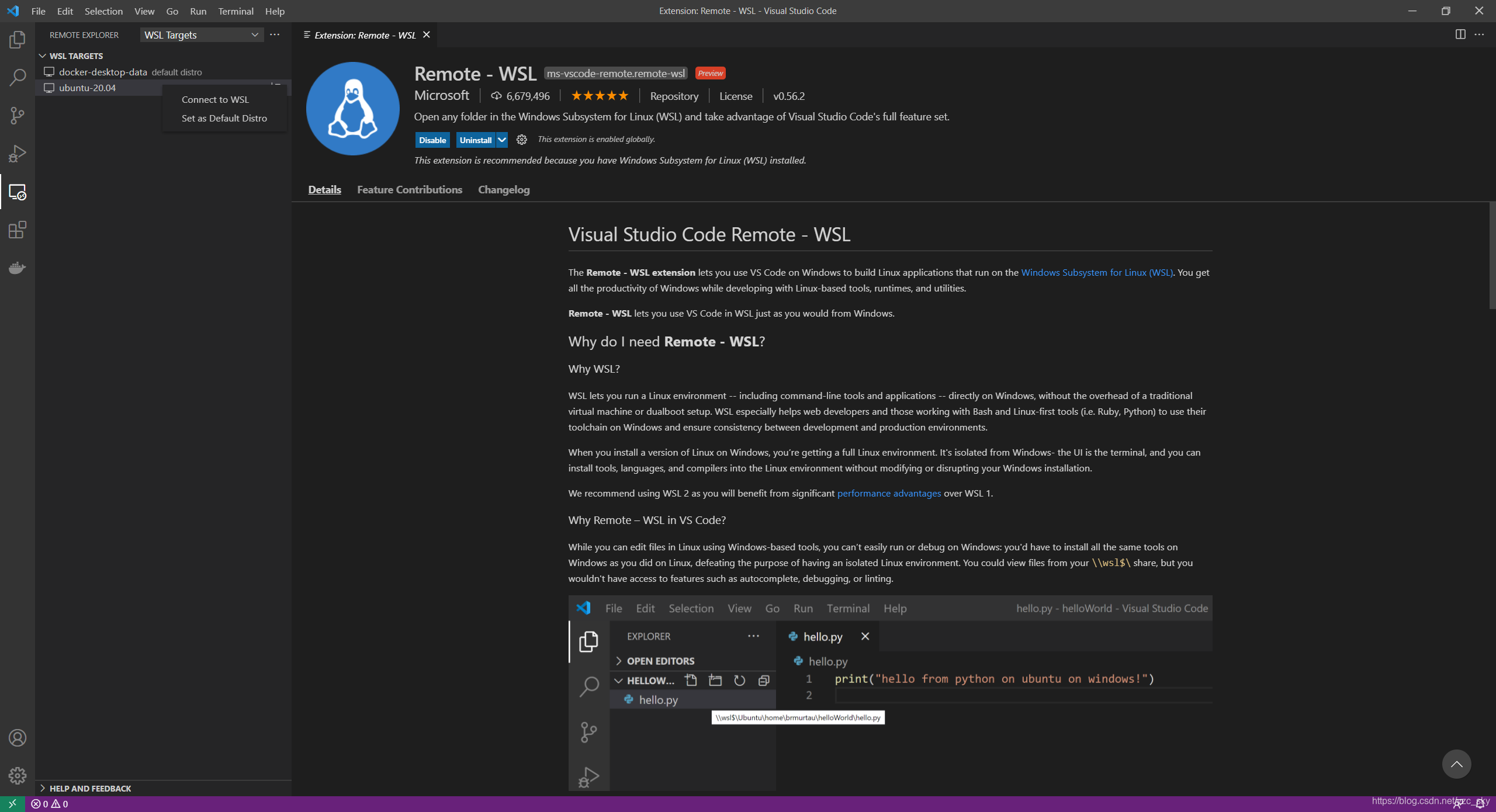Screen dimensions: 1496x812
Task: Click the feedback icon in status bar
Action: click(1459, 804)
